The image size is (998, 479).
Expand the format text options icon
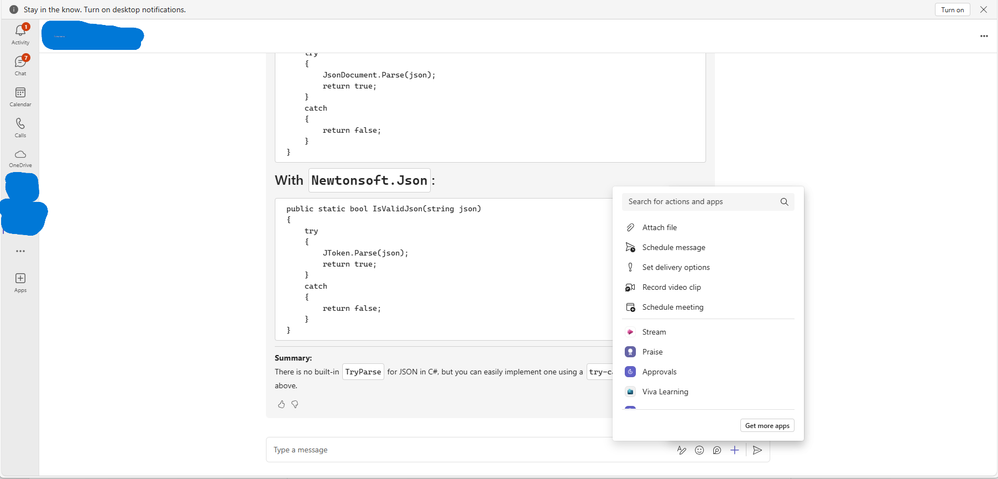coord(682,450)
